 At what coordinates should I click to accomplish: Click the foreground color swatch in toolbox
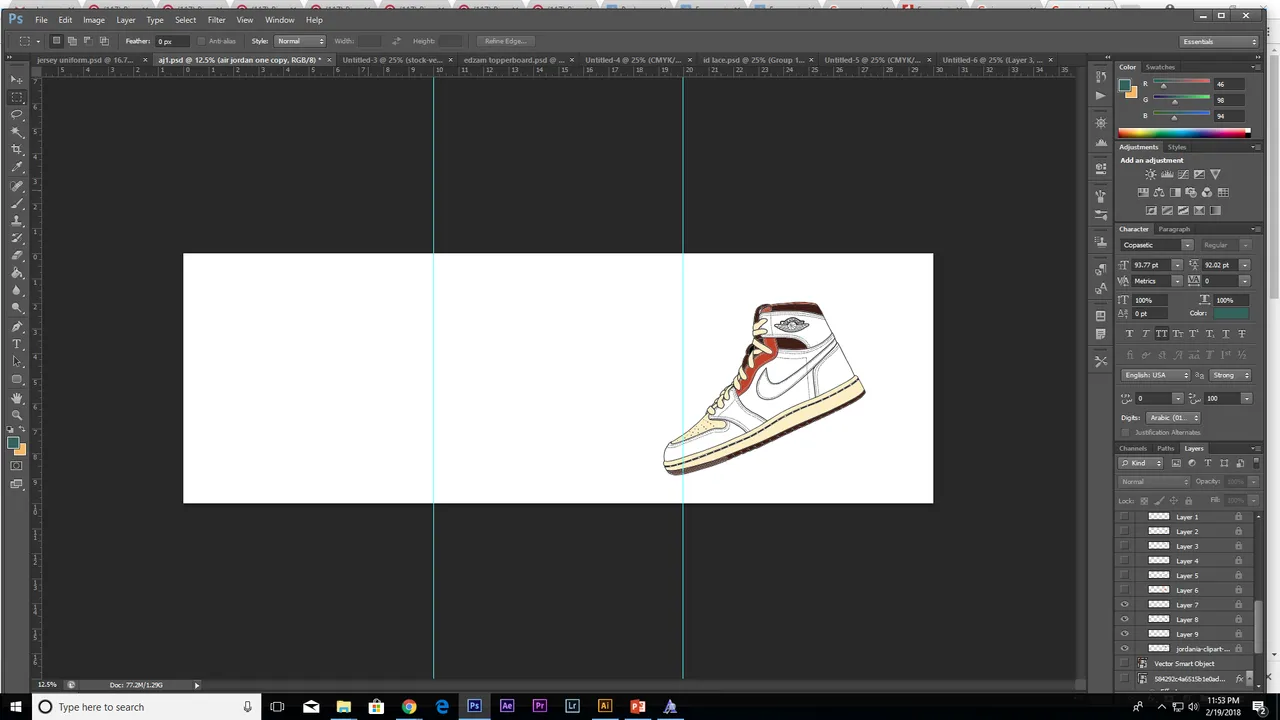click(x=13, y=443)
